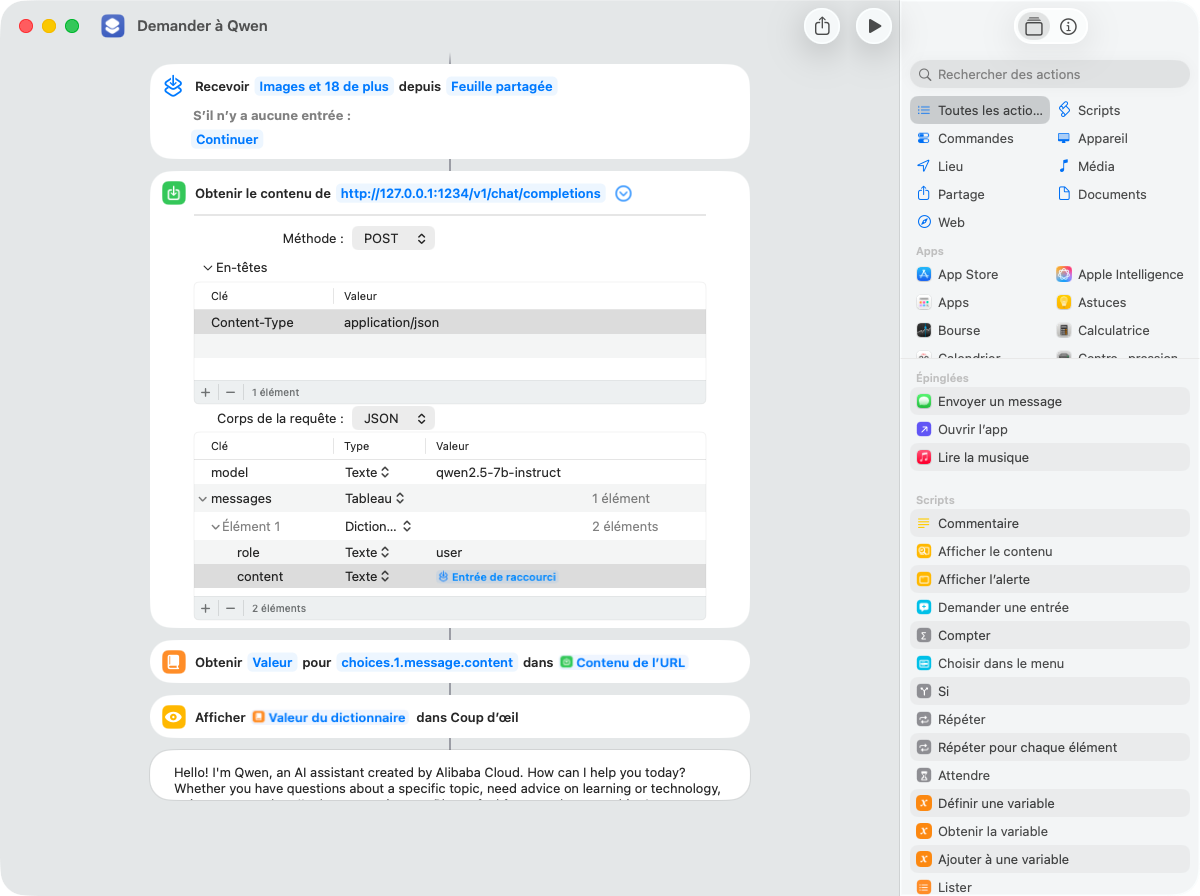Open Astuces actions
Image resolution: width=1200 pixels, height=896 pixels.
tap(1092, 302)
